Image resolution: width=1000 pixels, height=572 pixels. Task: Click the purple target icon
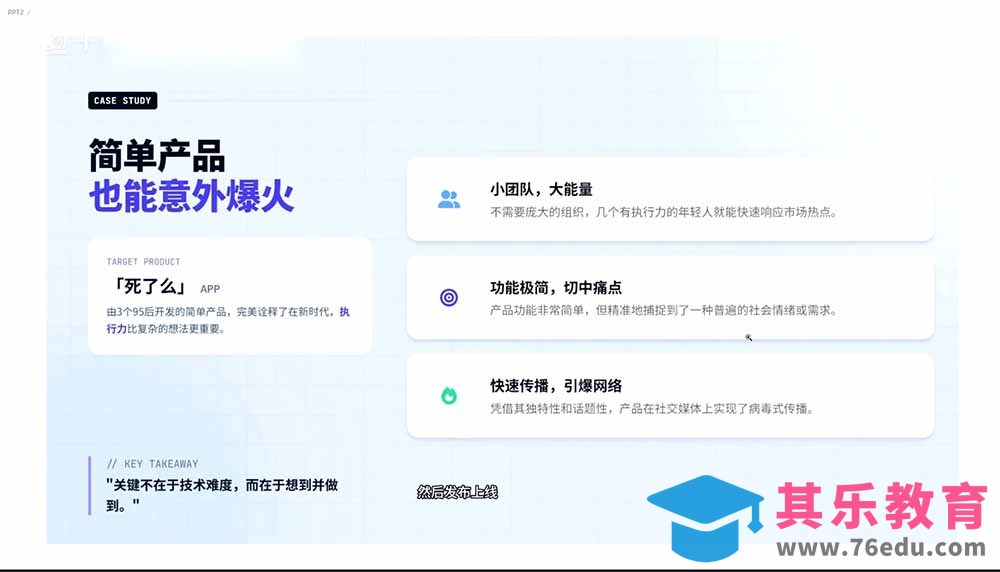449,297
